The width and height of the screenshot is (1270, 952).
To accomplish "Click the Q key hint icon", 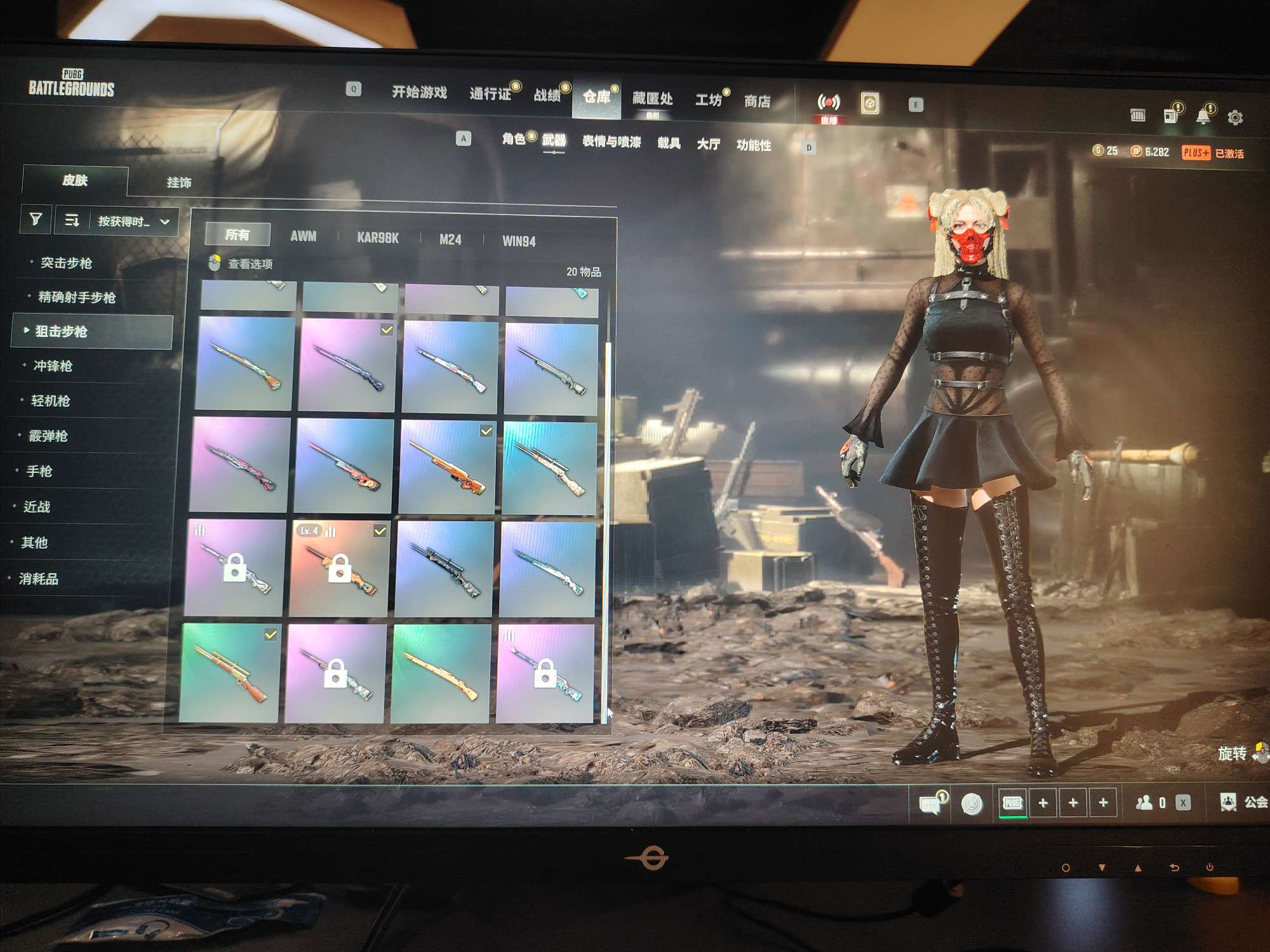I will pos(354,89).
